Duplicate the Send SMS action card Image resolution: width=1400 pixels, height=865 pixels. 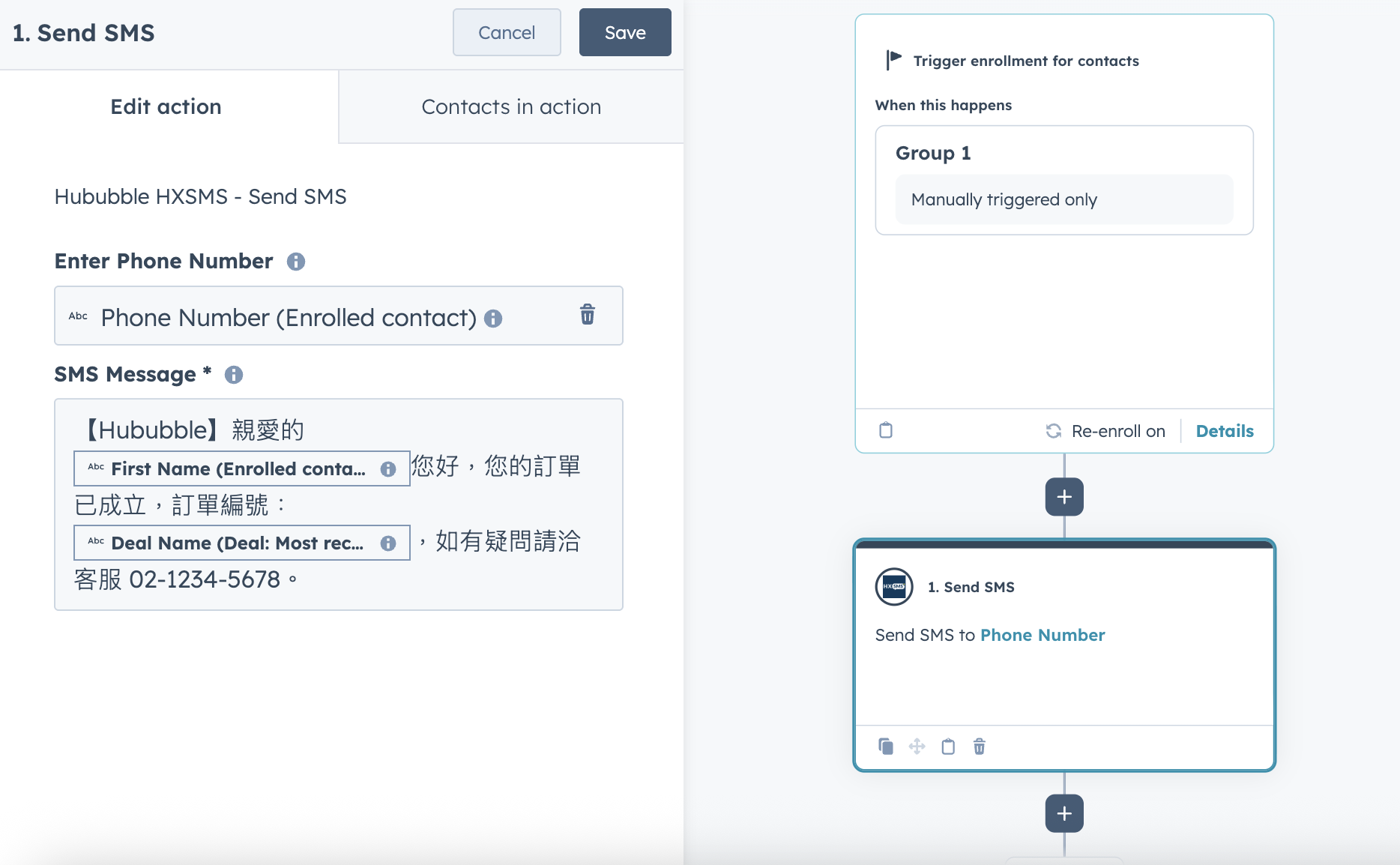click(x=885, y=747)
